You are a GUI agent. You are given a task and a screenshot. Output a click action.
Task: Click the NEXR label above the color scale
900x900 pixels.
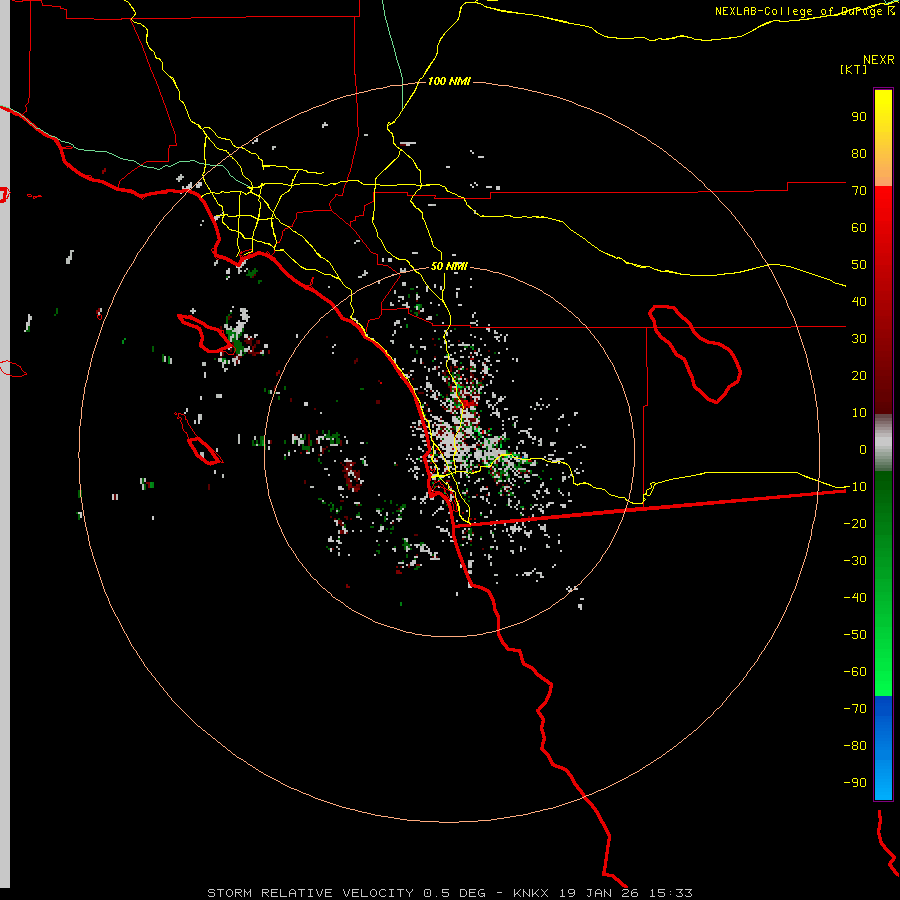coord(878,59)
